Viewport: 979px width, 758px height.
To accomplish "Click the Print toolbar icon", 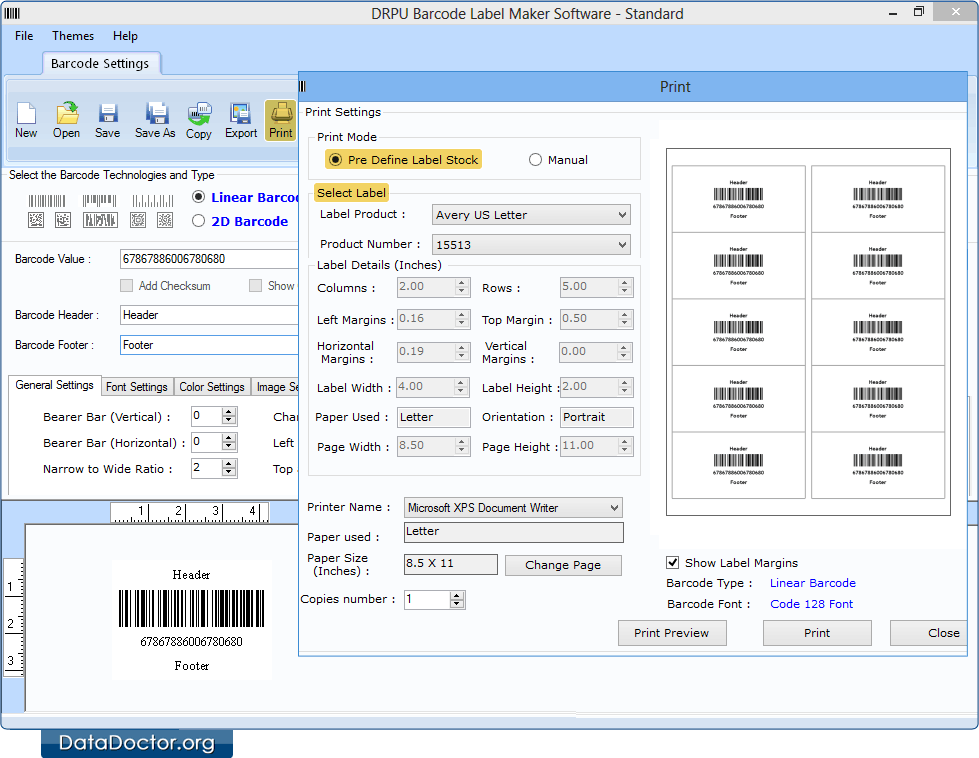I will coord(280,121).
